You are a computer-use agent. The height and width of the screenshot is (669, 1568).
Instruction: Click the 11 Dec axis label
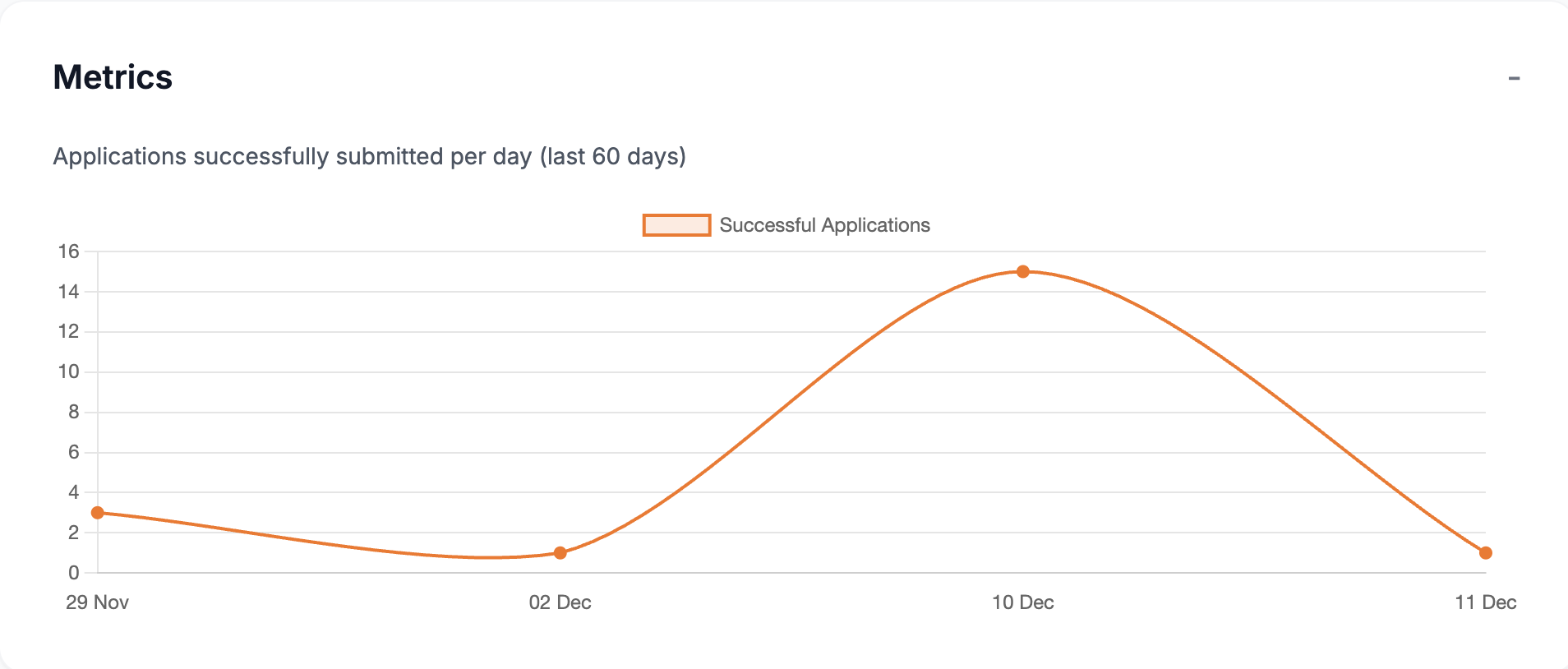click(1486, 602)
